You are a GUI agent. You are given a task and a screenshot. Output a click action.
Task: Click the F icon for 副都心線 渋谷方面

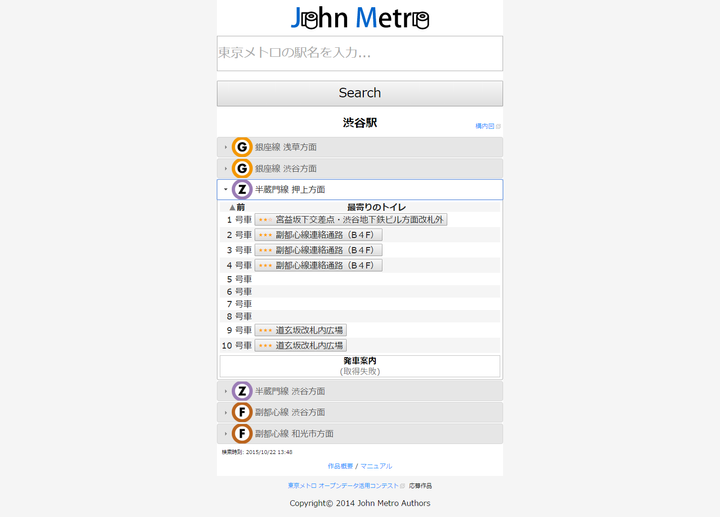click(242, 412)
